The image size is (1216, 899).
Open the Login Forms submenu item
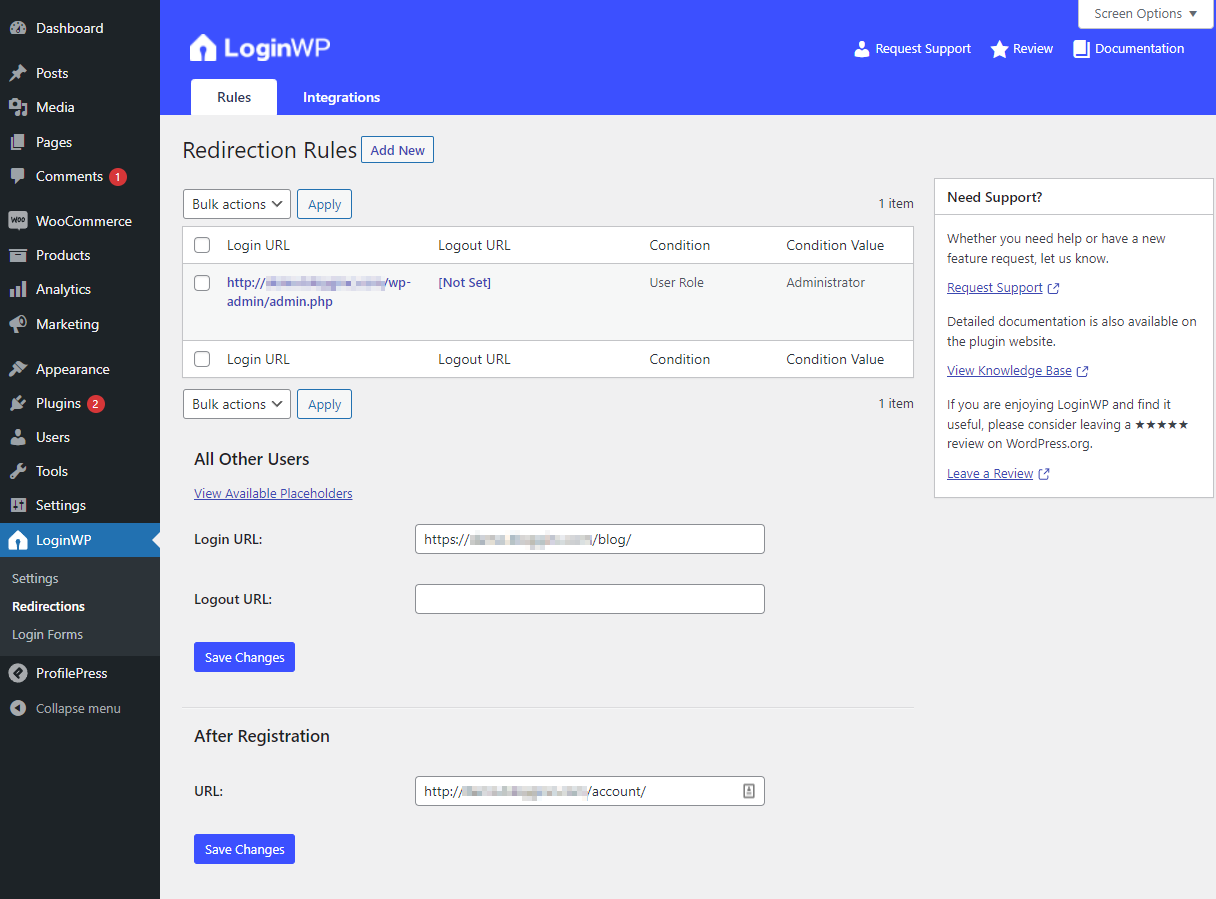47,634
